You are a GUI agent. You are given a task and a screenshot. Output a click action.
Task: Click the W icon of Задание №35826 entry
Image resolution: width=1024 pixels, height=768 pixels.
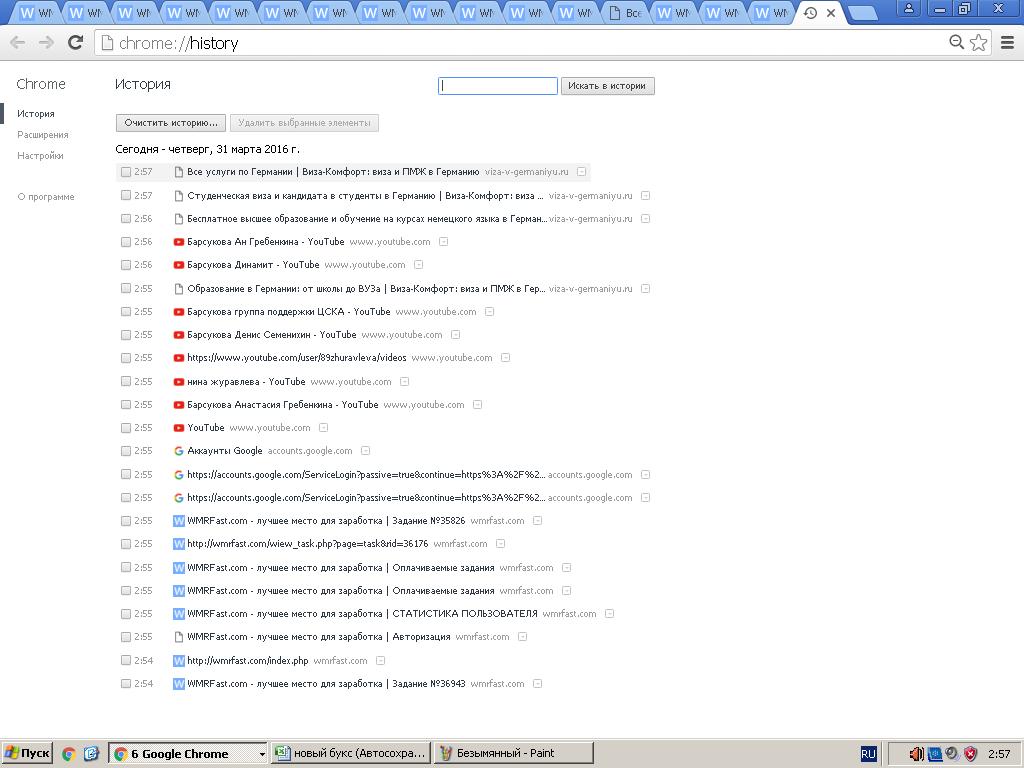click(x=178, y=521)
